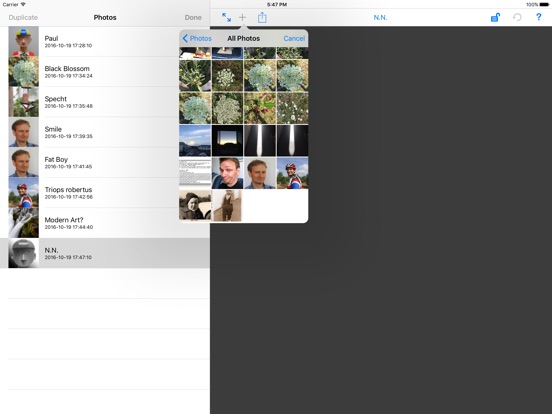Select the Triops robertus list entry
Screen dimensions: 552x414
coord(105,193)
